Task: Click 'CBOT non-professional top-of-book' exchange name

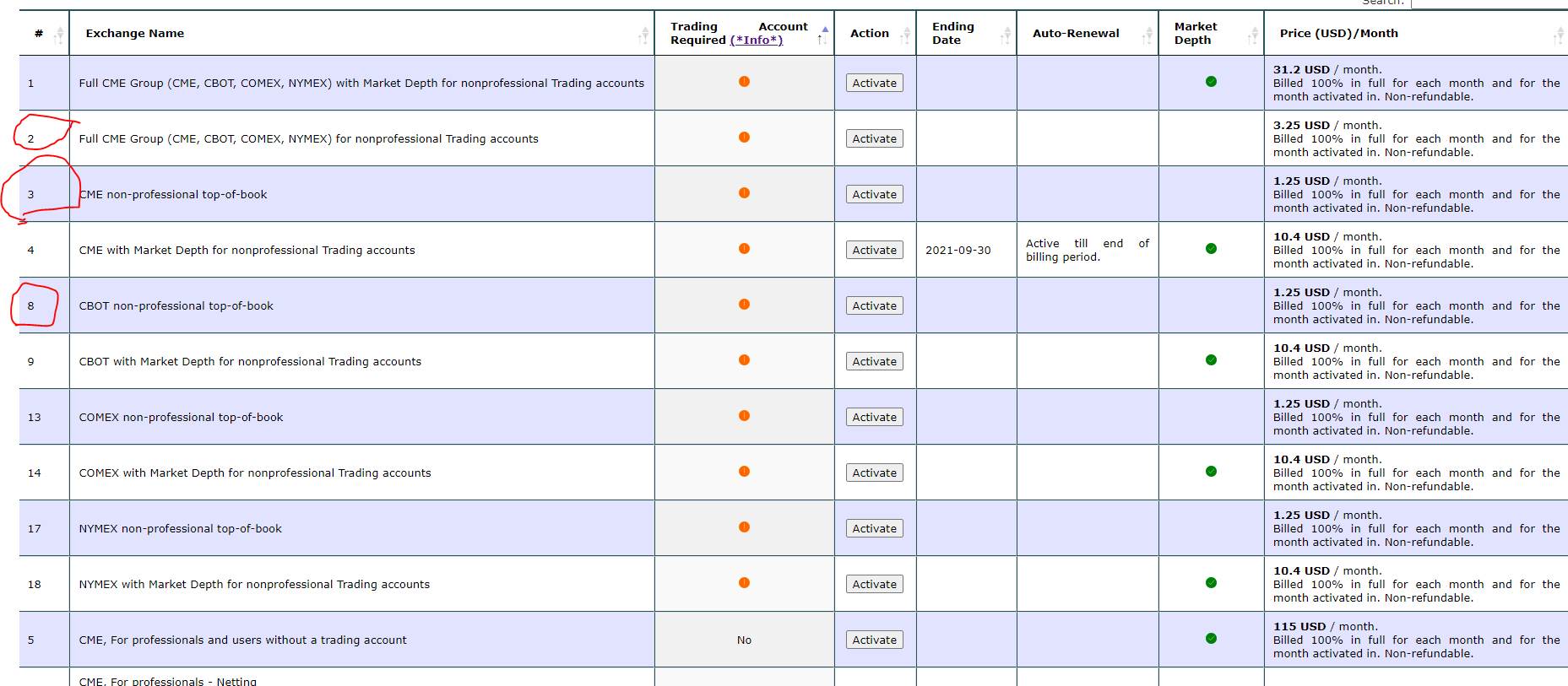Action: pyautogui.click(x=176, y=306)
